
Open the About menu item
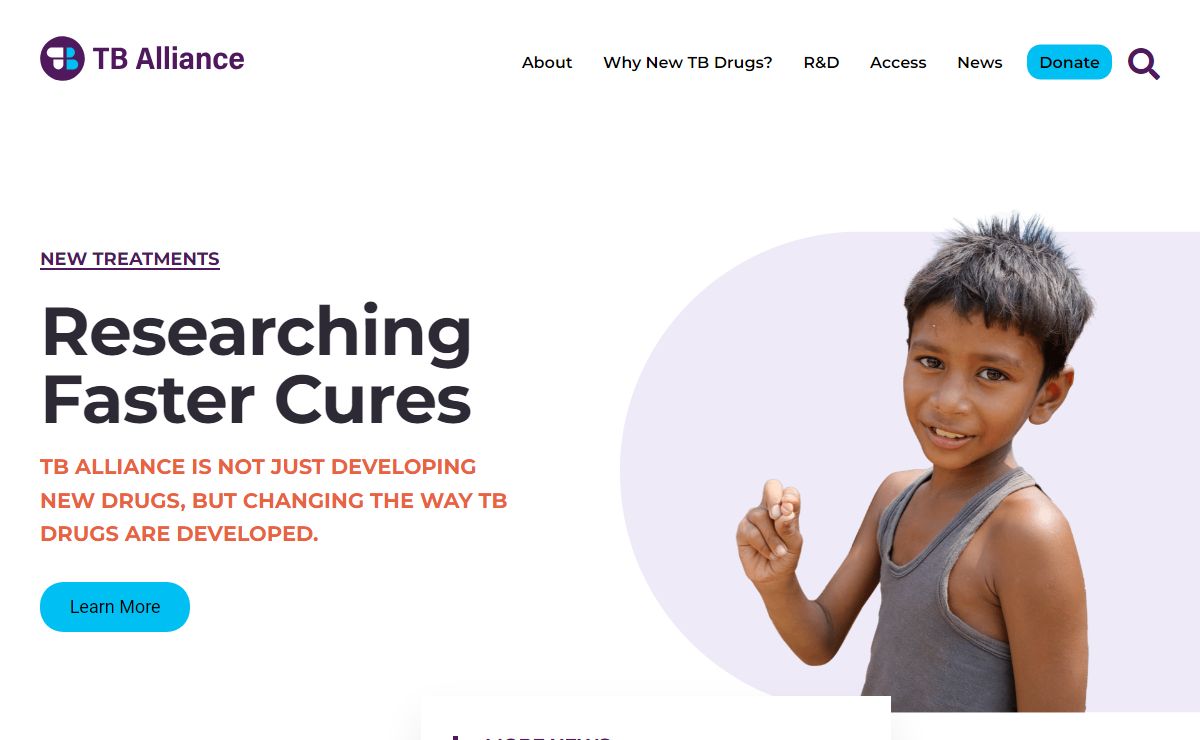pos(547,62)
